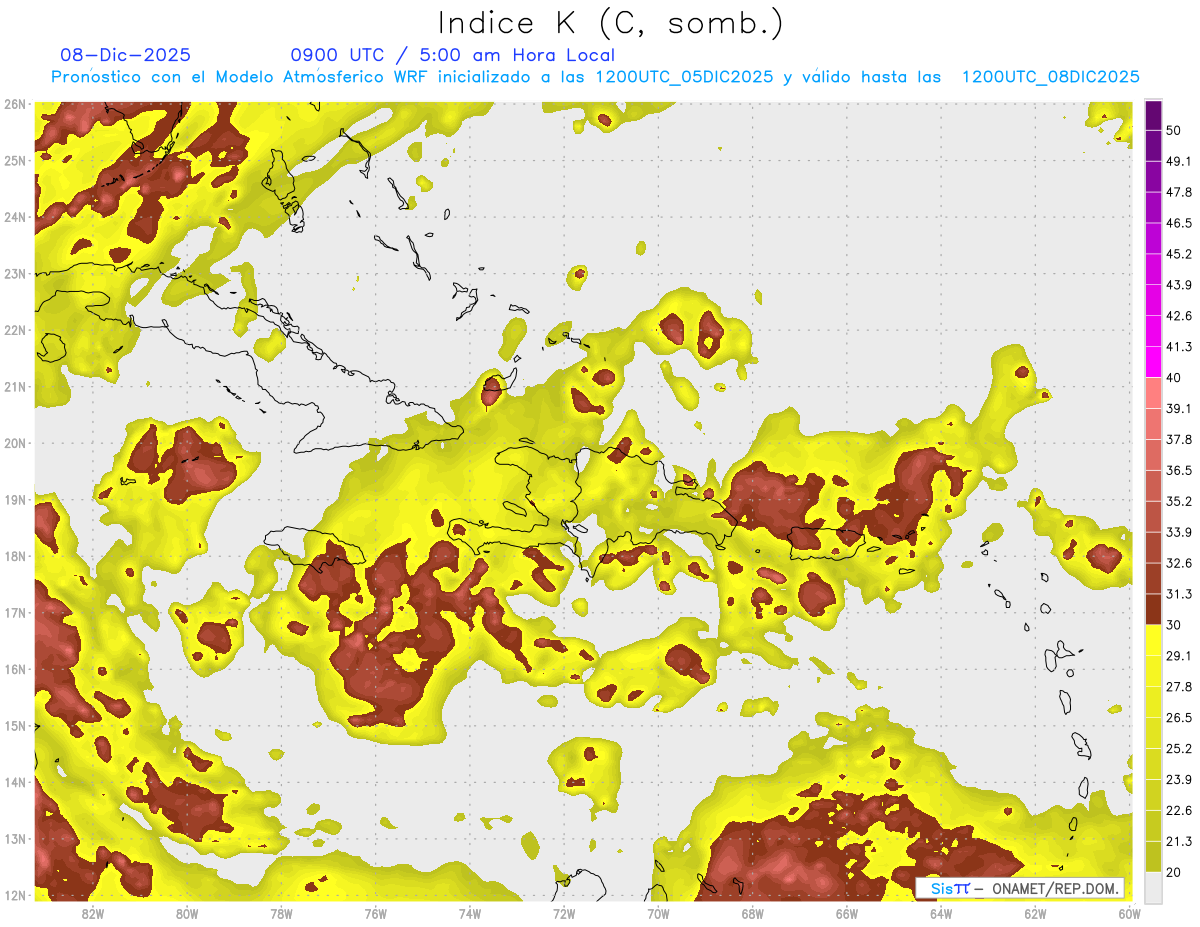Click the latitude axis label "15N"
1200x927 pixels.
(x=15, y=726)
